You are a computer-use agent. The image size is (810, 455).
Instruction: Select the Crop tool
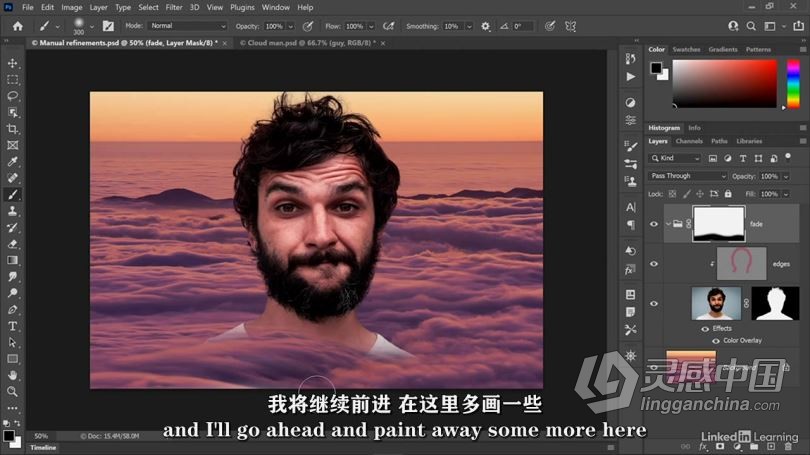click(12, 129)
